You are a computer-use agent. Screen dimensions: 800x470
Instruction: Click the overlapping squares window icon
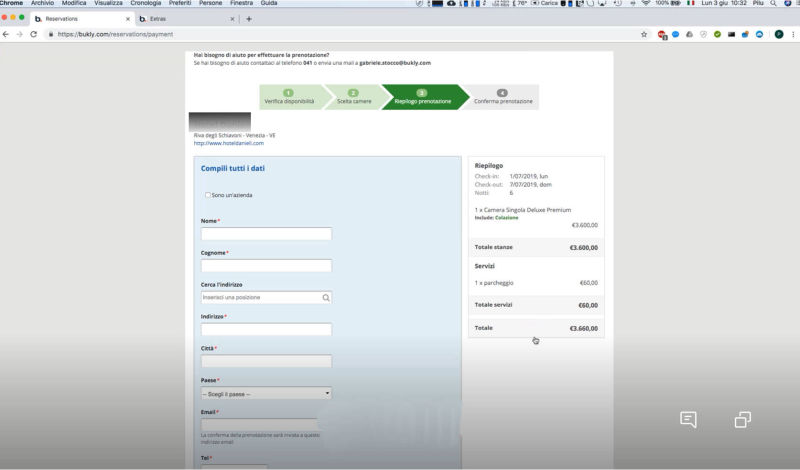point(743,419)
